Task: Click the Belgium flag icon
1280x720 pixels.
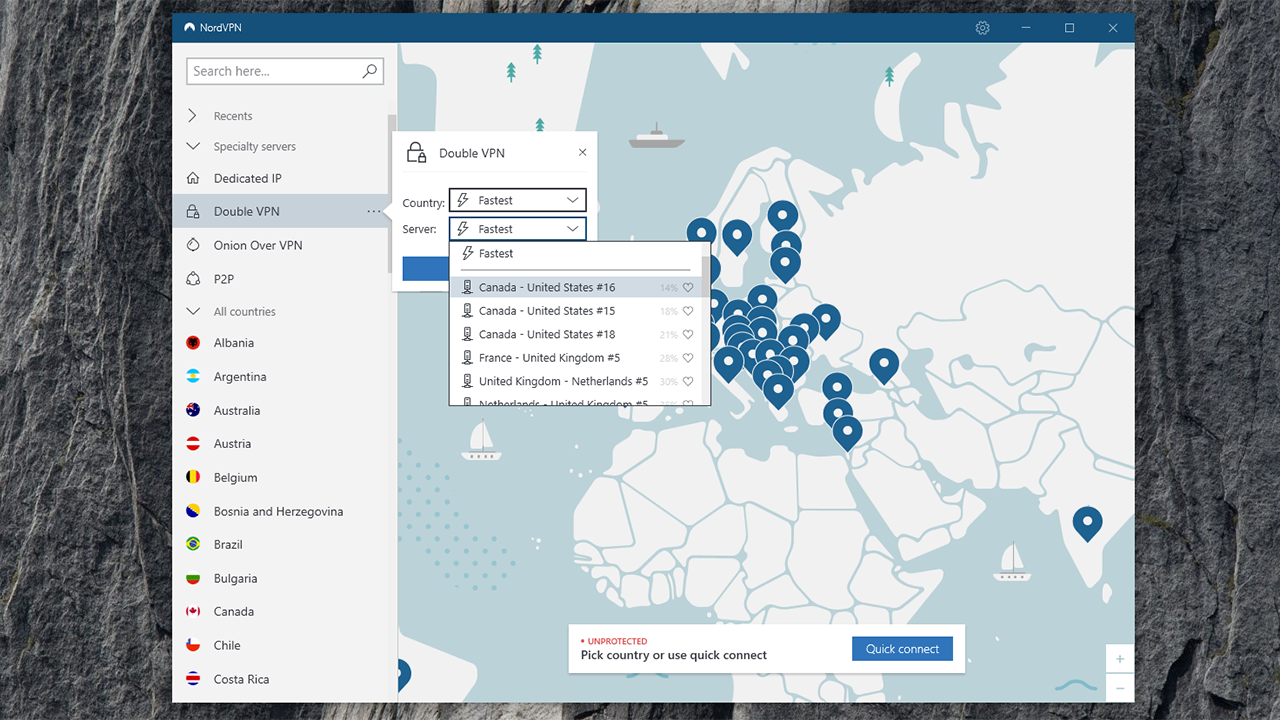Action: click(x=193, y=477)
